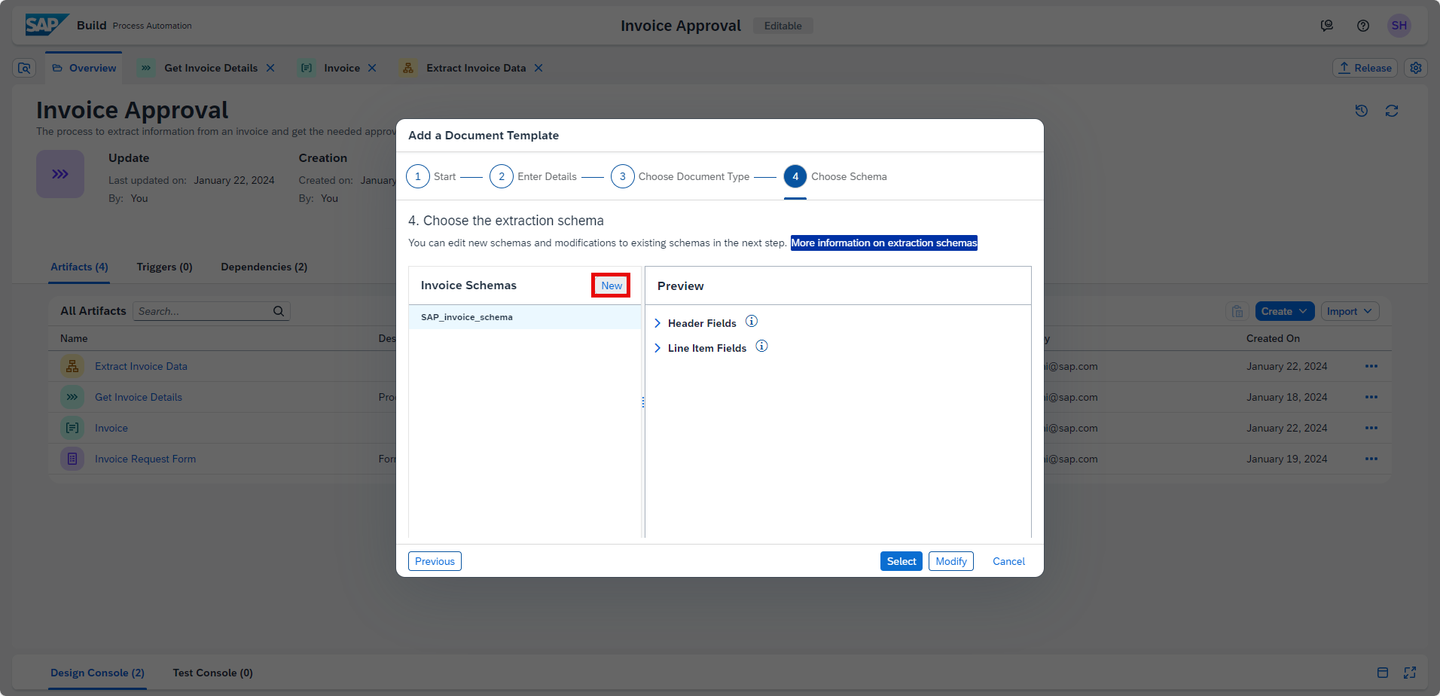Click the Select button
Viewport: 1440px width, 696px height.
[901, 561]
